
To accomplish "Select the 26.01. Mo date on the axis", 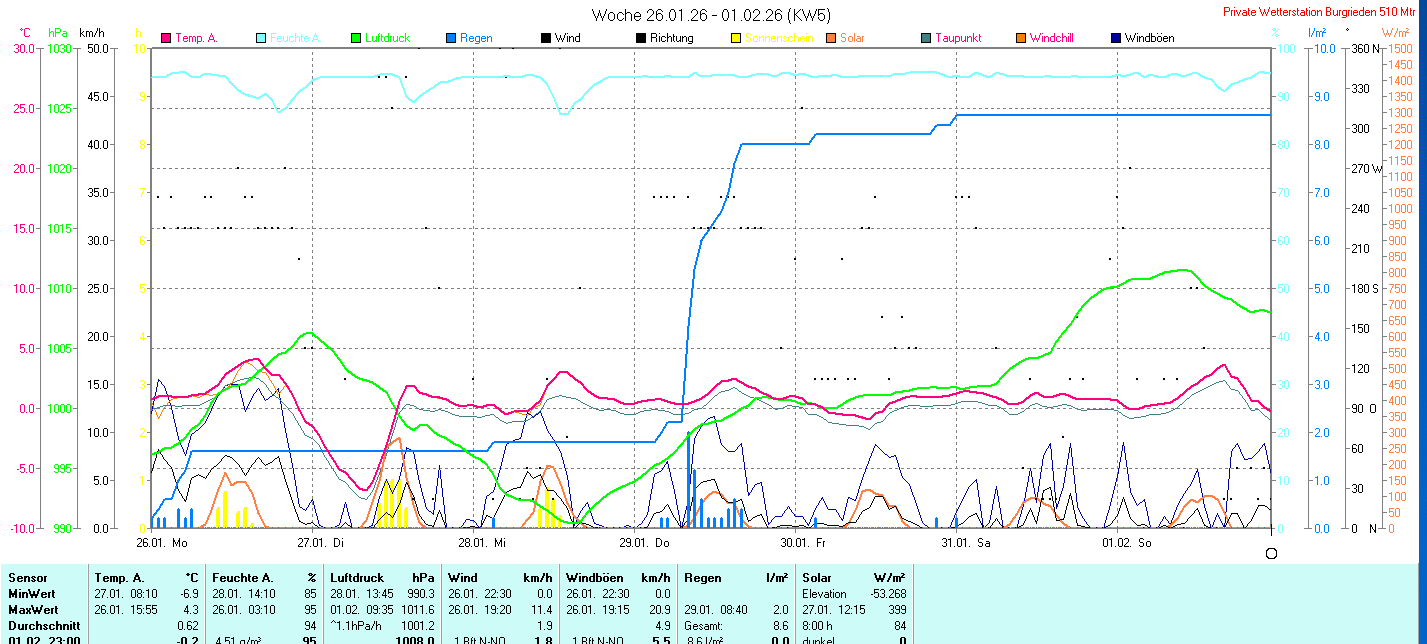I will [x=162, y=543].
